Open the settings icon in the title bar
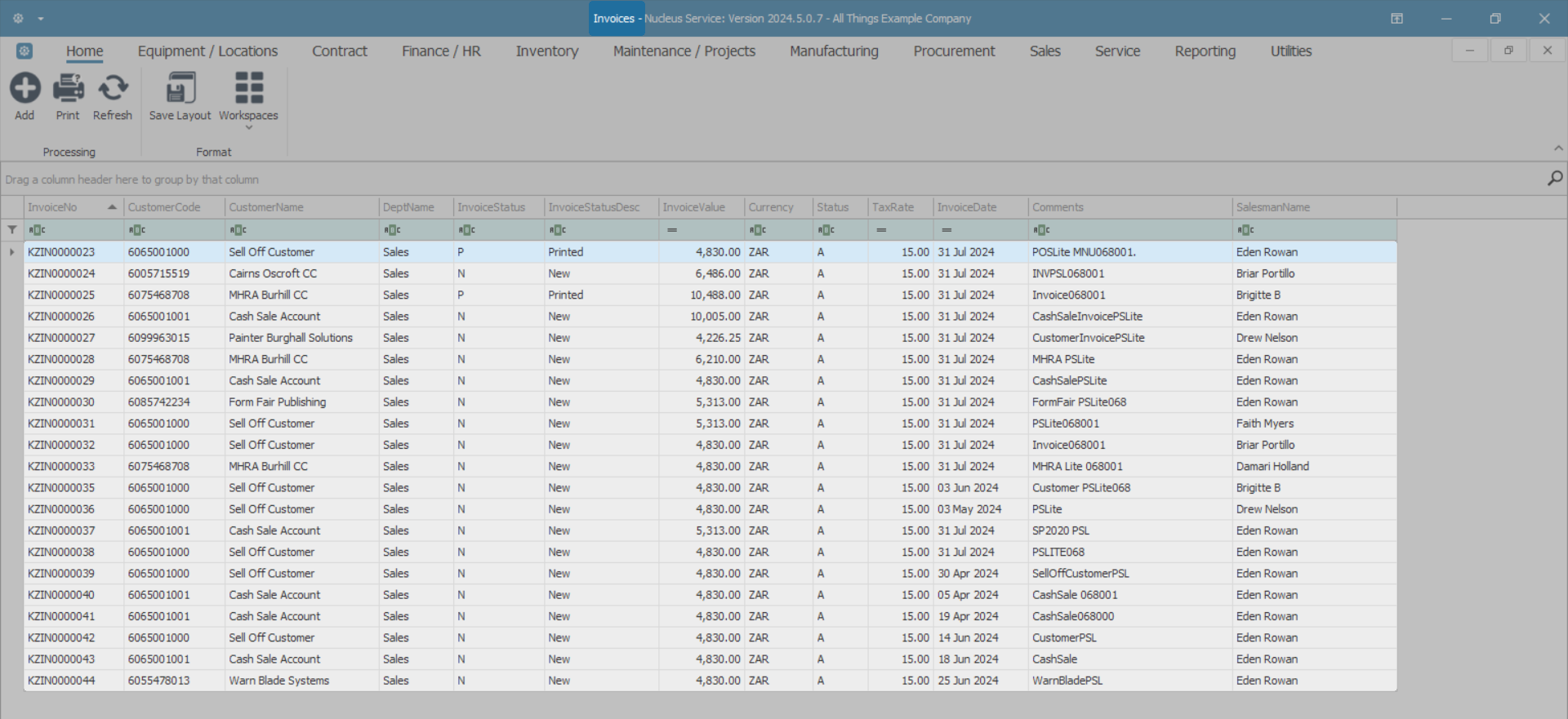1568x719 pixels. 18,18
